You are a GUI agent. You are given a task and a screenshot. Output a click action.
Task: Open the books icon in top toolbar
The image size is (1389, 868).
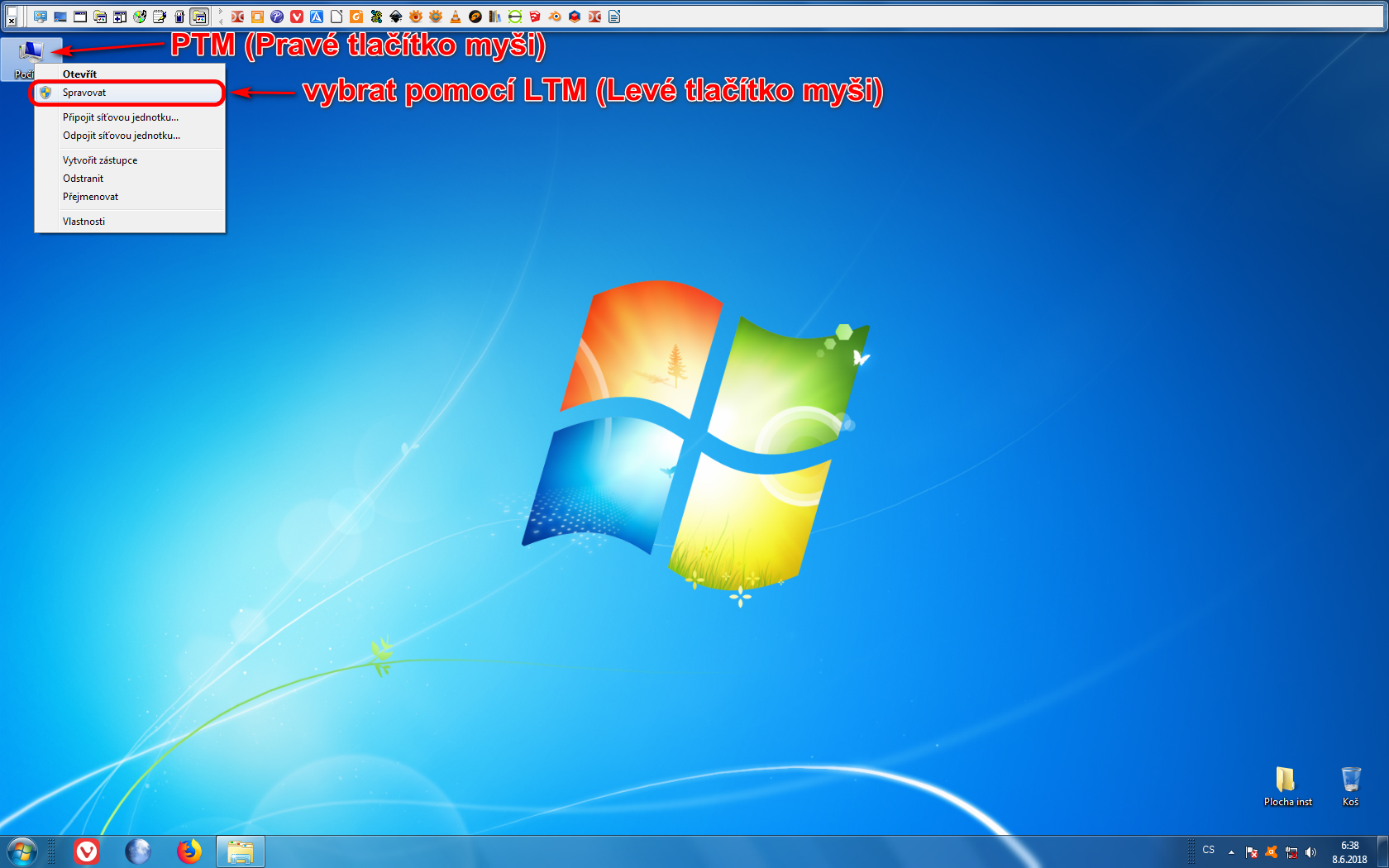[495, 17]
